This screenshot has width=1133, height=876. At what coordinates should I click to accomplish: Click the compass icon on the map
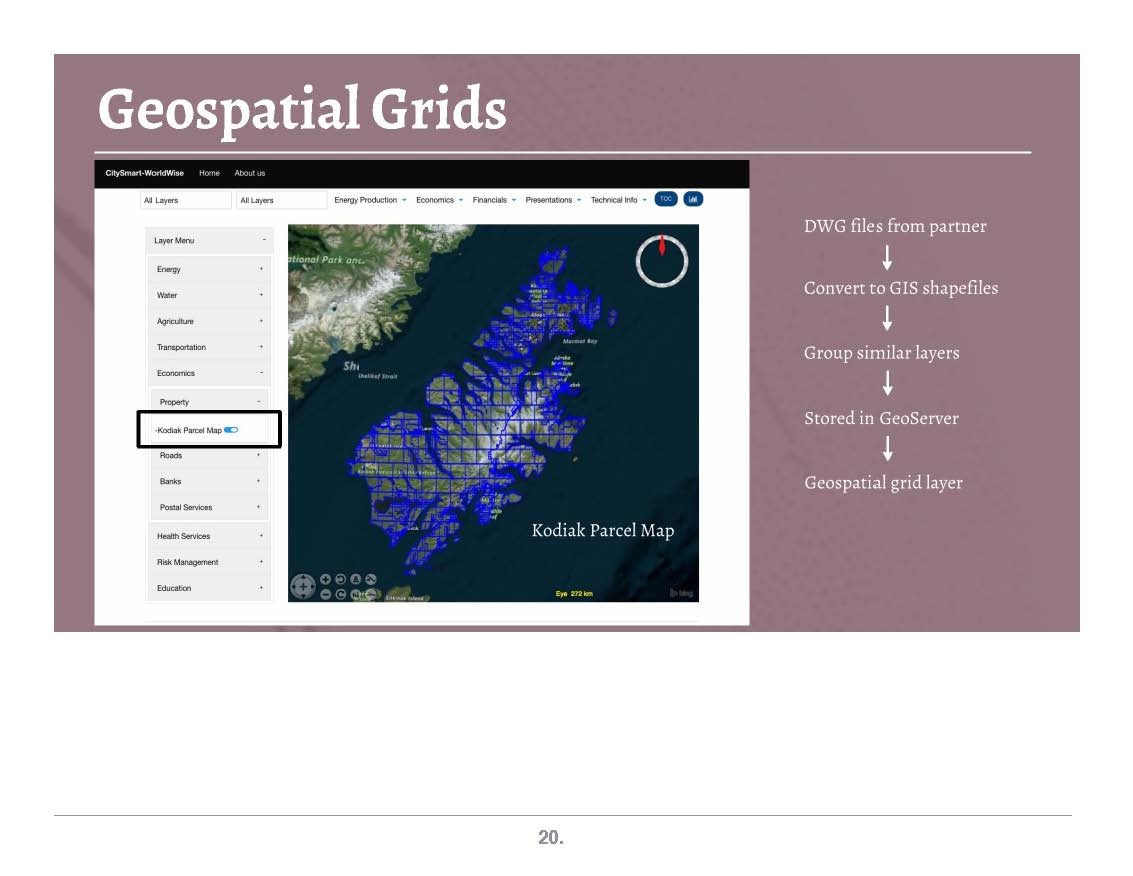662,261
